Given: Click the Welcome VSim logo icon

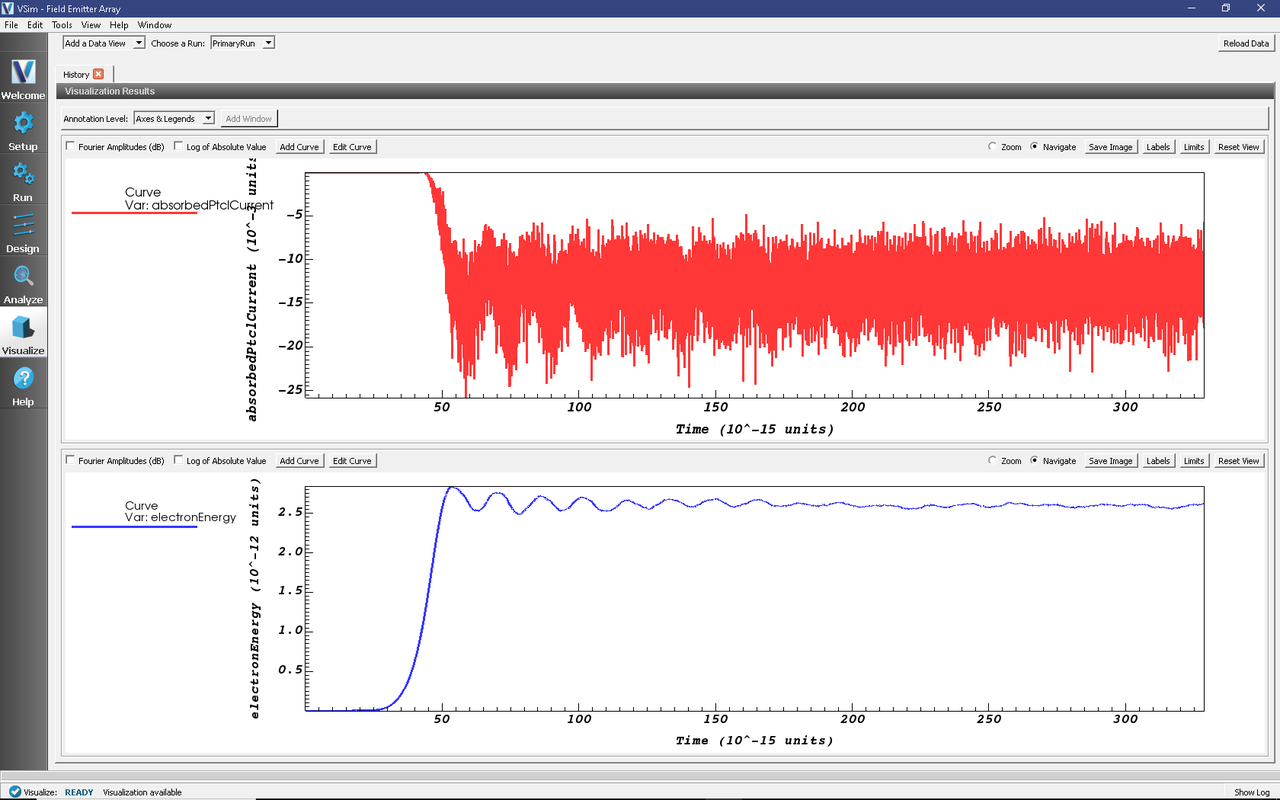Looking at the screenshot, I should (22, 72).
